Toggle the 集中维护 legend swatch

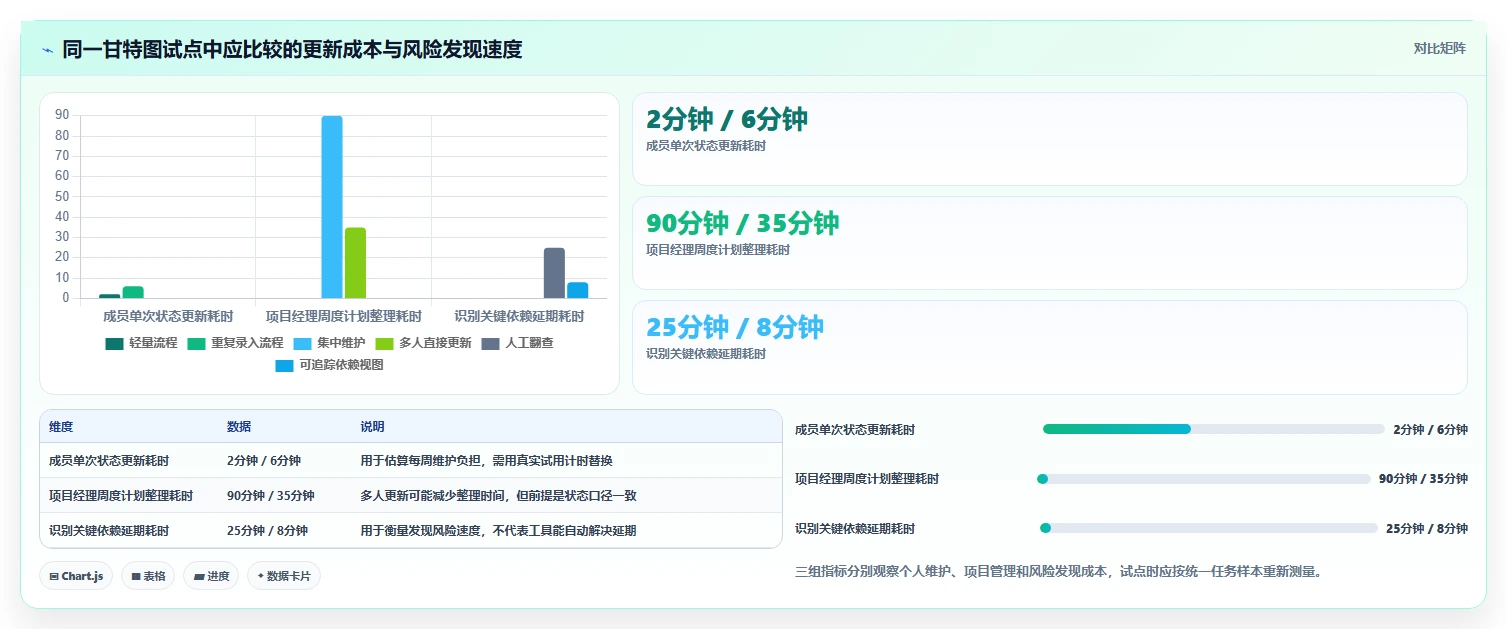[303, 343]
